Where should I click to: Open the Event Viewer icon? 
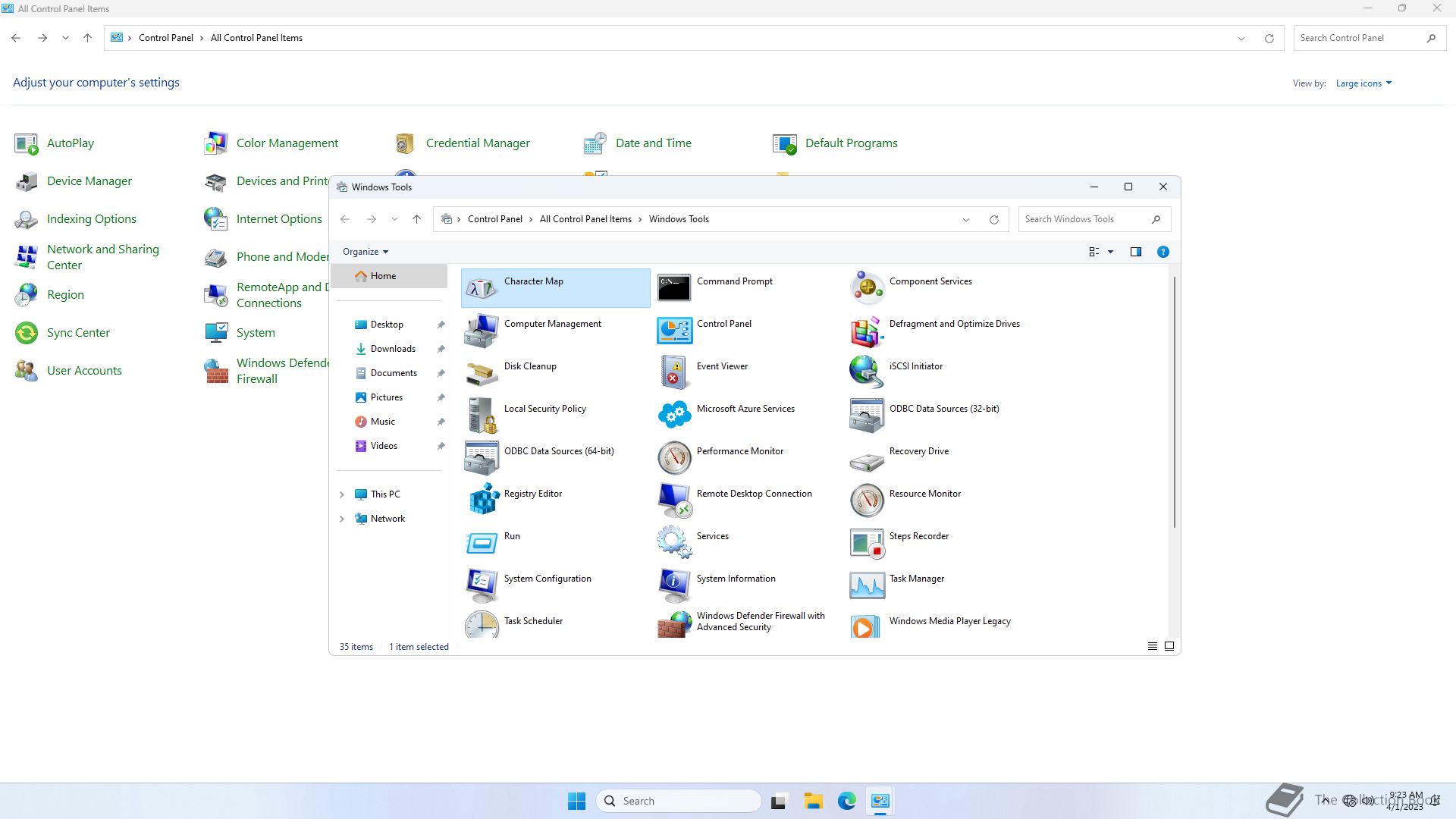[674, 373]
